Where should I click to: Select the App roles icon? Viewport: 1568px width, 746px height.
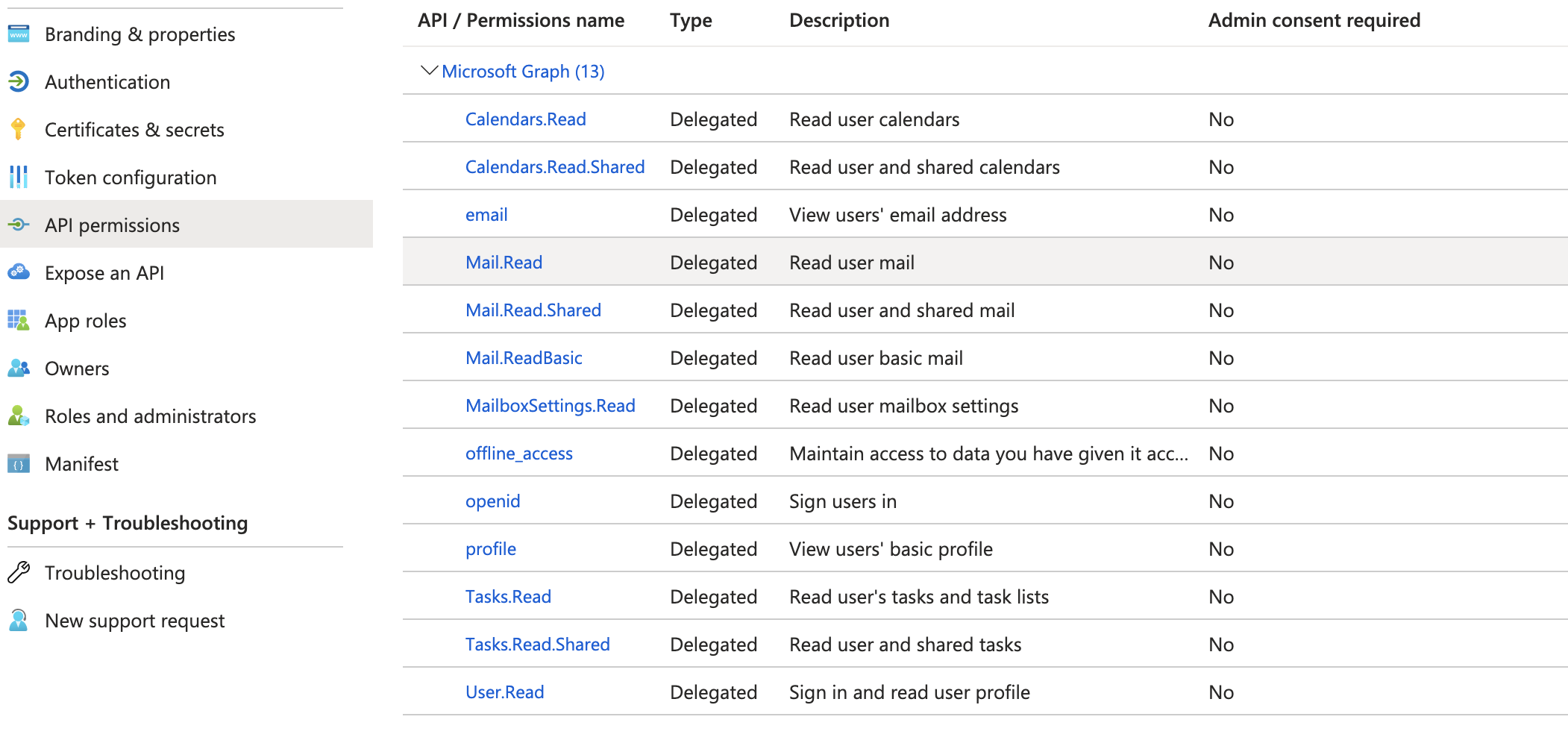click(19, 320)
